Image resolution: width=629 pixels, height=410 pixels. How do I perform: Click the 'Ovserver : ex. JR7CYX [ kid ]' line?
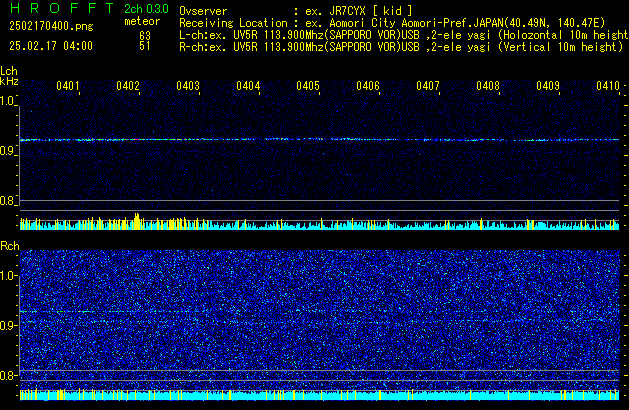pyautogui.click(x=296, y=11)
